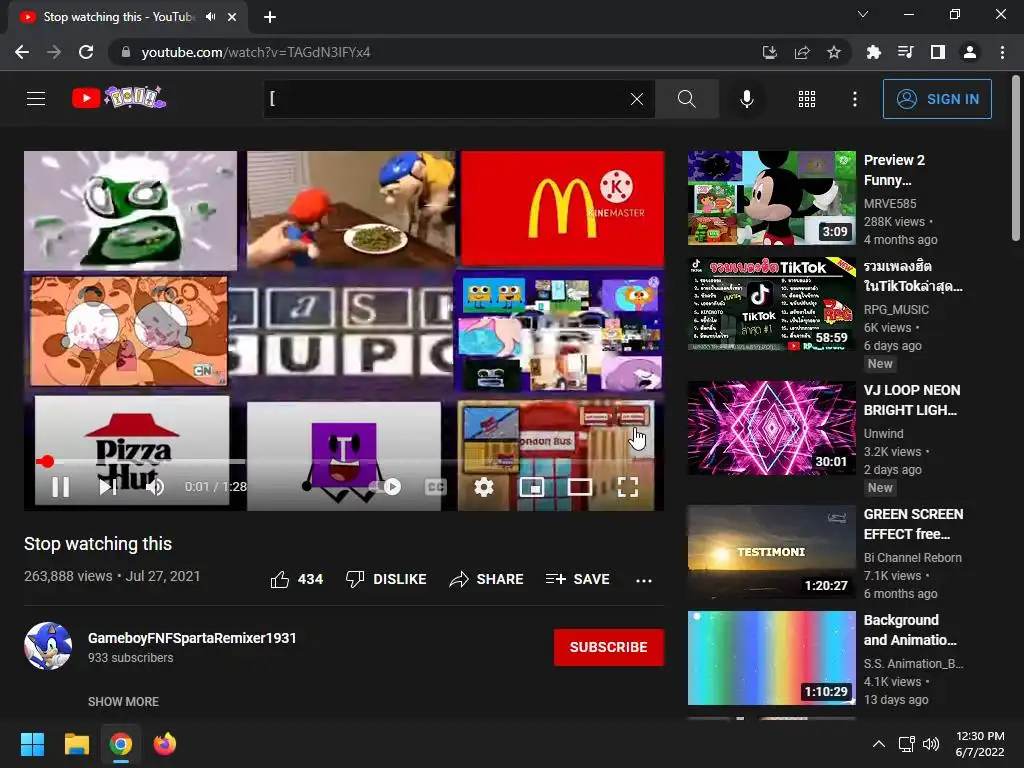Toggle the autoplay switch in player

(x=385, y=487)
